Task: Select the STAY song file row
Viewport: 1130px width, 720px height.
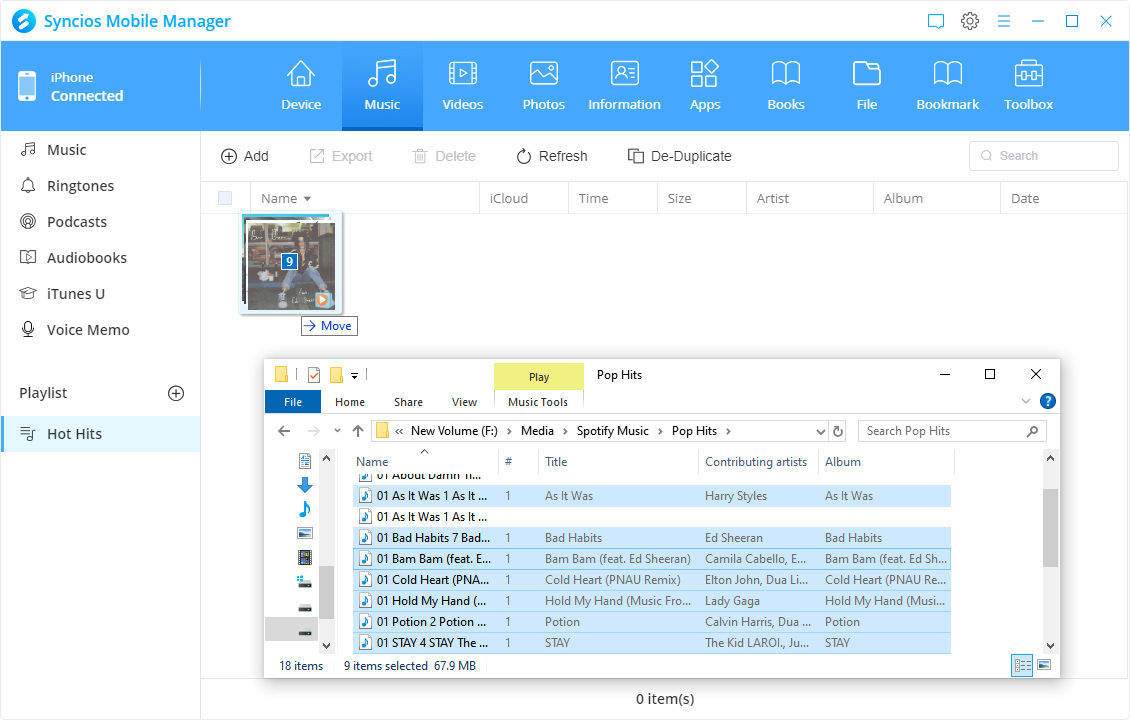Action: [x=652, y=643]
